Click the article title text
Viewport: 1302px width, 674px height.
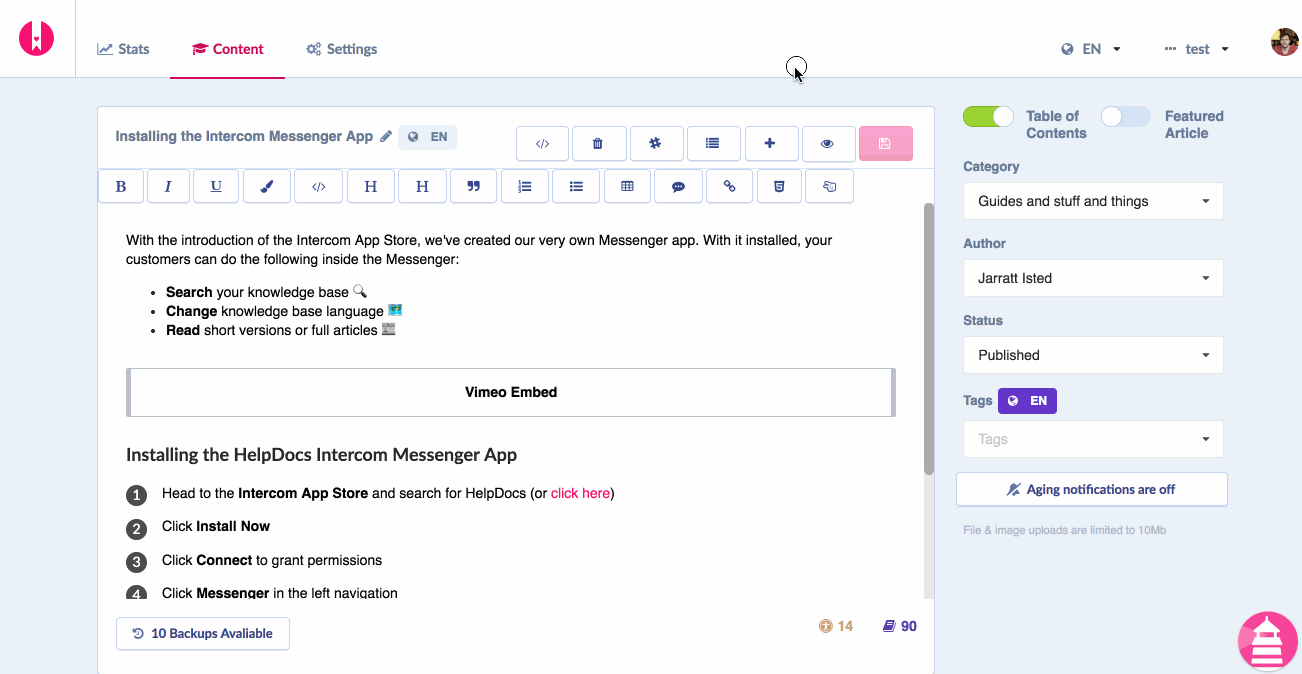tap(244, 136)
